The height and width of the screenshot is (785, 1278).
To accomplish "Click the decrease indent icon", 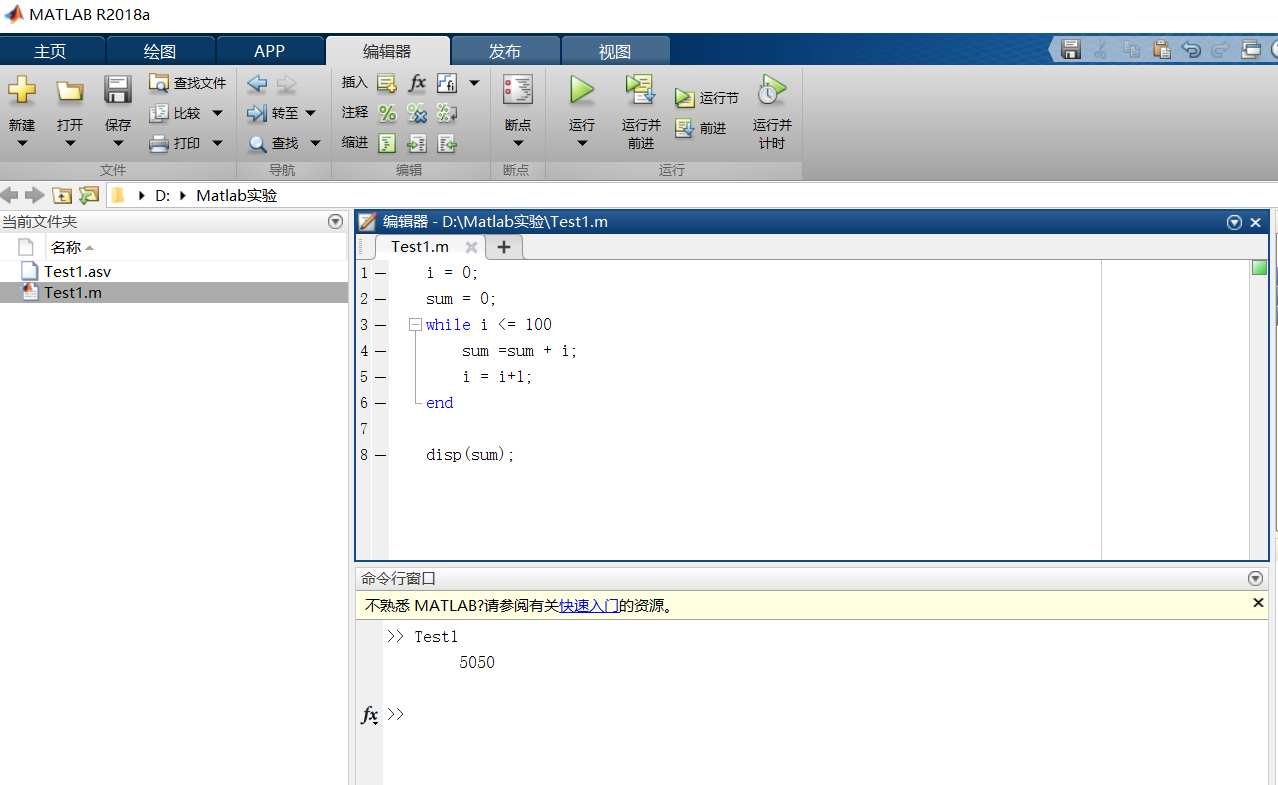I will [447, 144].
